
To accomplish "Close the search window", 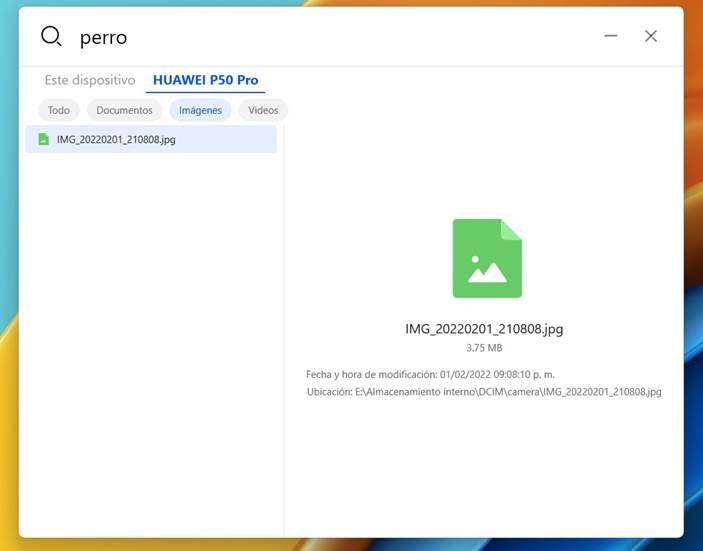I will (651, 36).
